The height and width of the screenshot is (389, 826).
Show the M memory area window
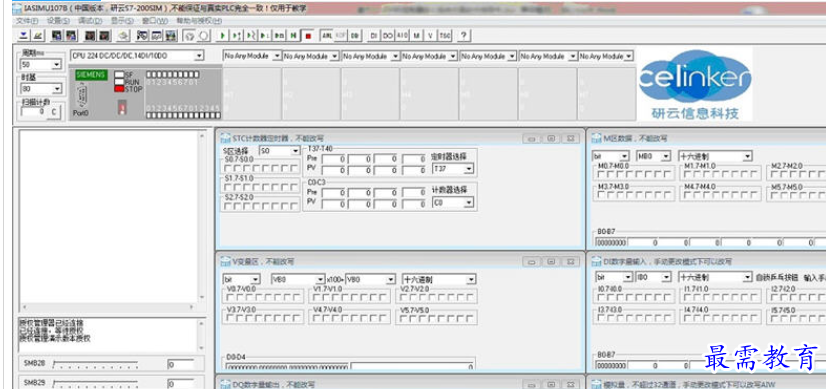click(x=417, y=35)
